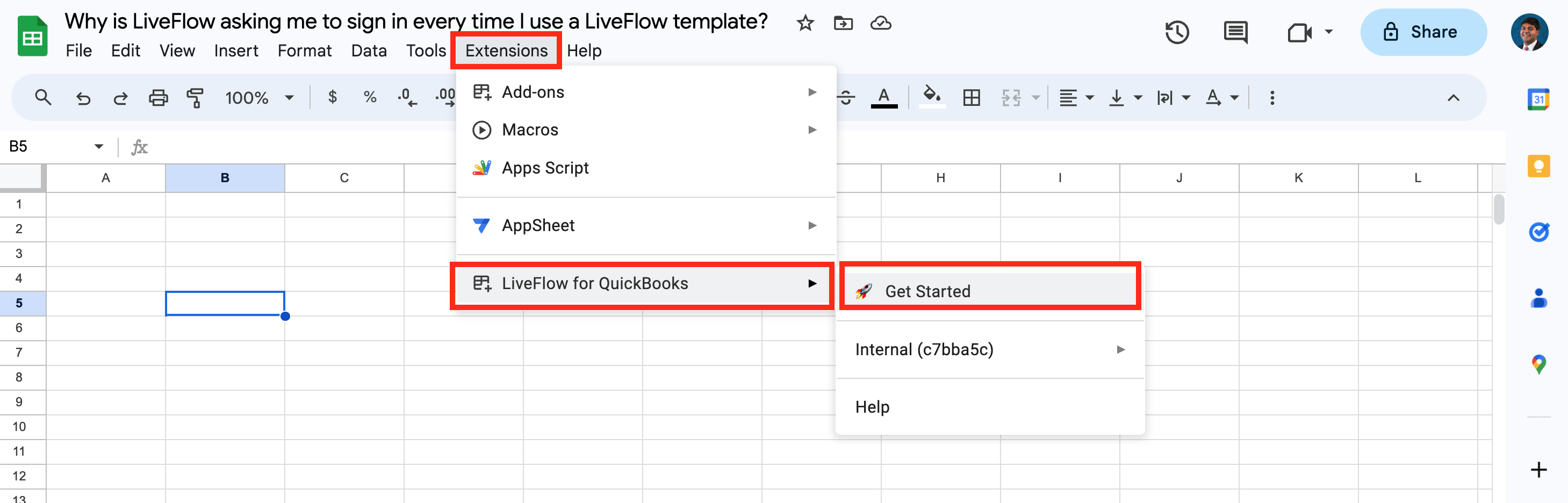This screenshot has height=503, width=1568.
Task: Open the comments panel icon
Action: pos(1235,32)
